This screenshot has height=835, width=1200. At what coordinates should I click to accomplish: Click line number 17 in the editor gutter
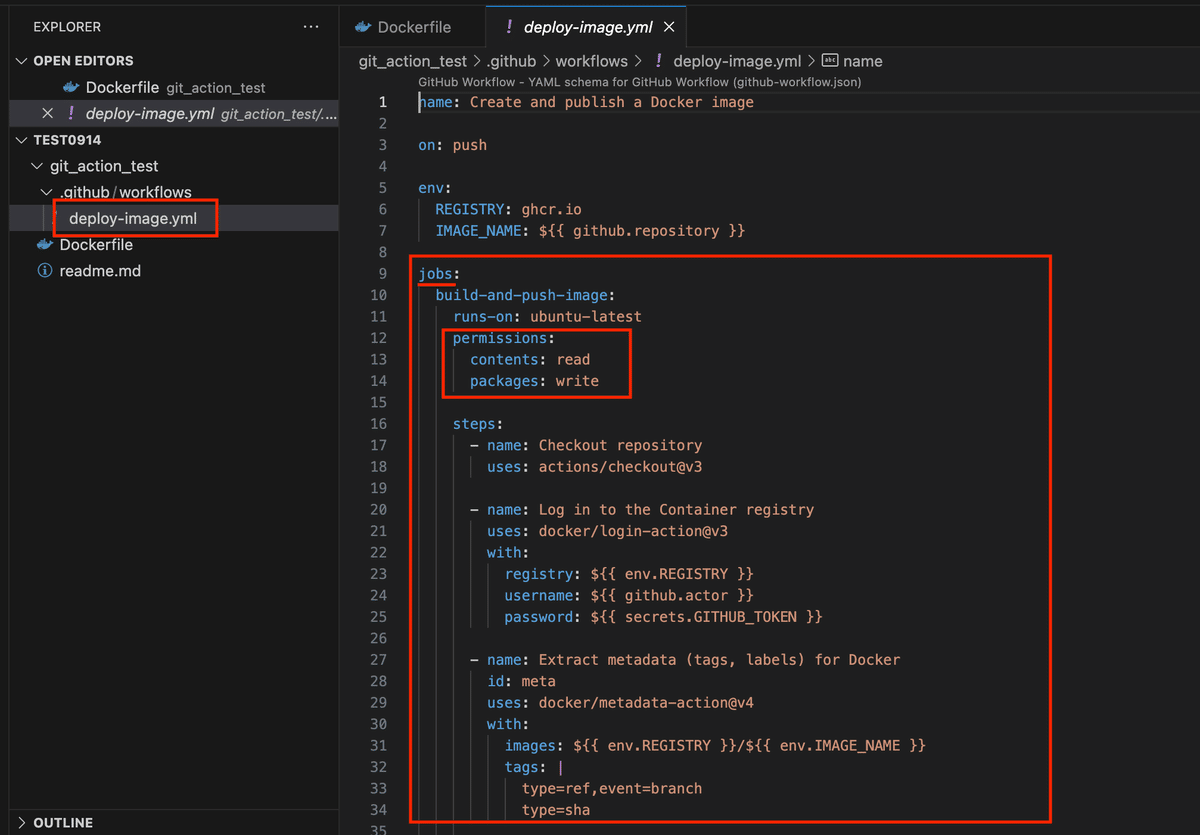tap(378, 445)
